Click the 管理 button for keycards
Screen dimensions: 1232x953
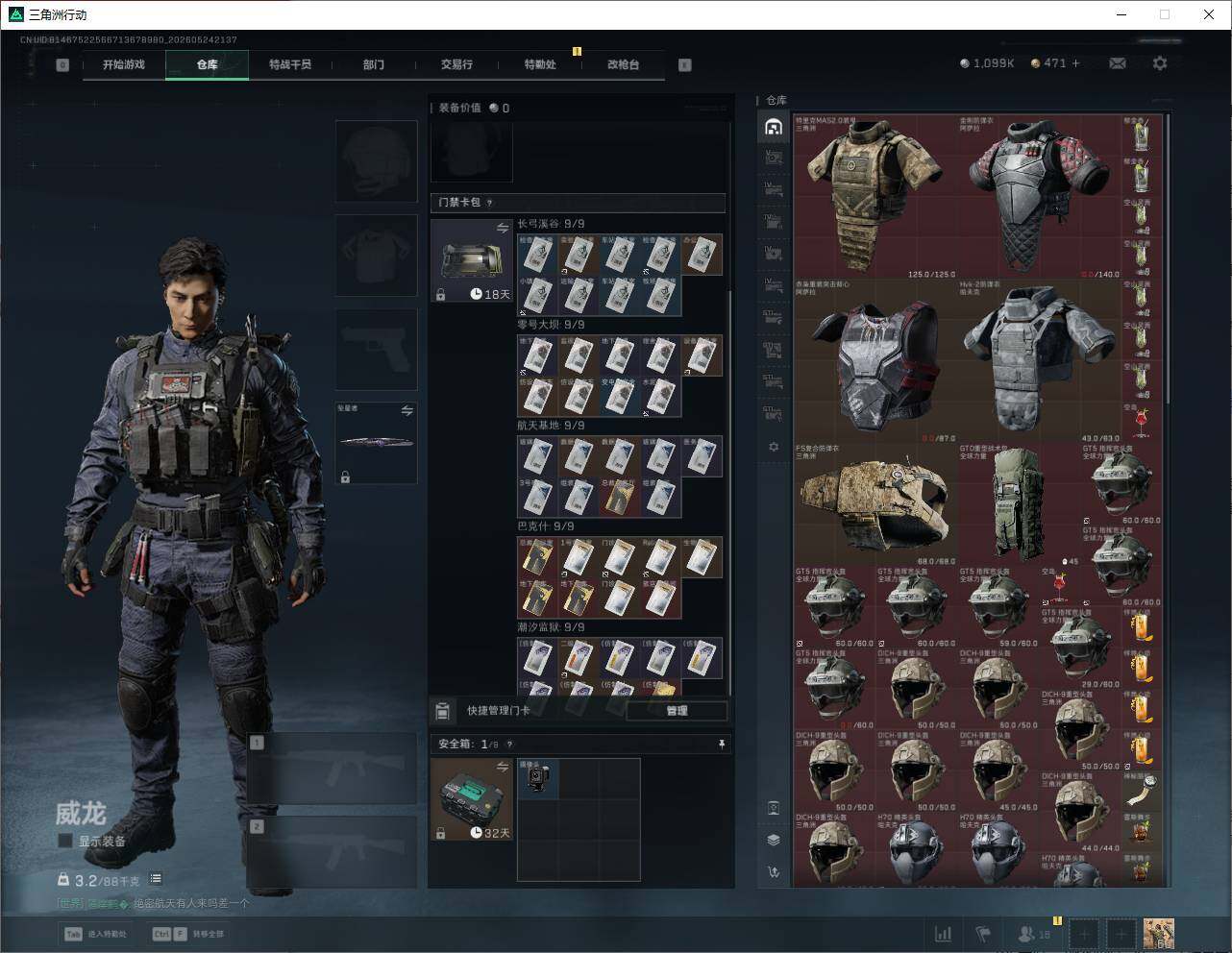coord(677,711)
